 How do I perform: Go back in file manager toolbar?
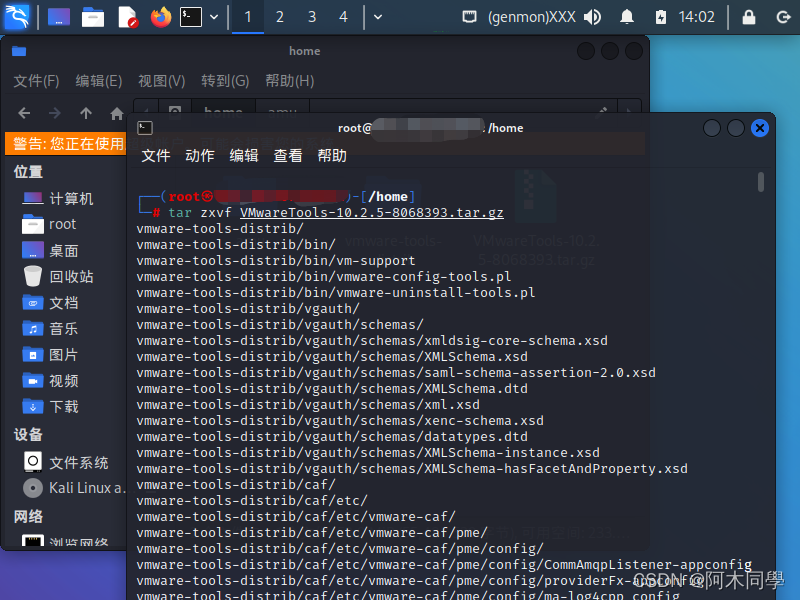pyautogui.click(x=24, y=113)
